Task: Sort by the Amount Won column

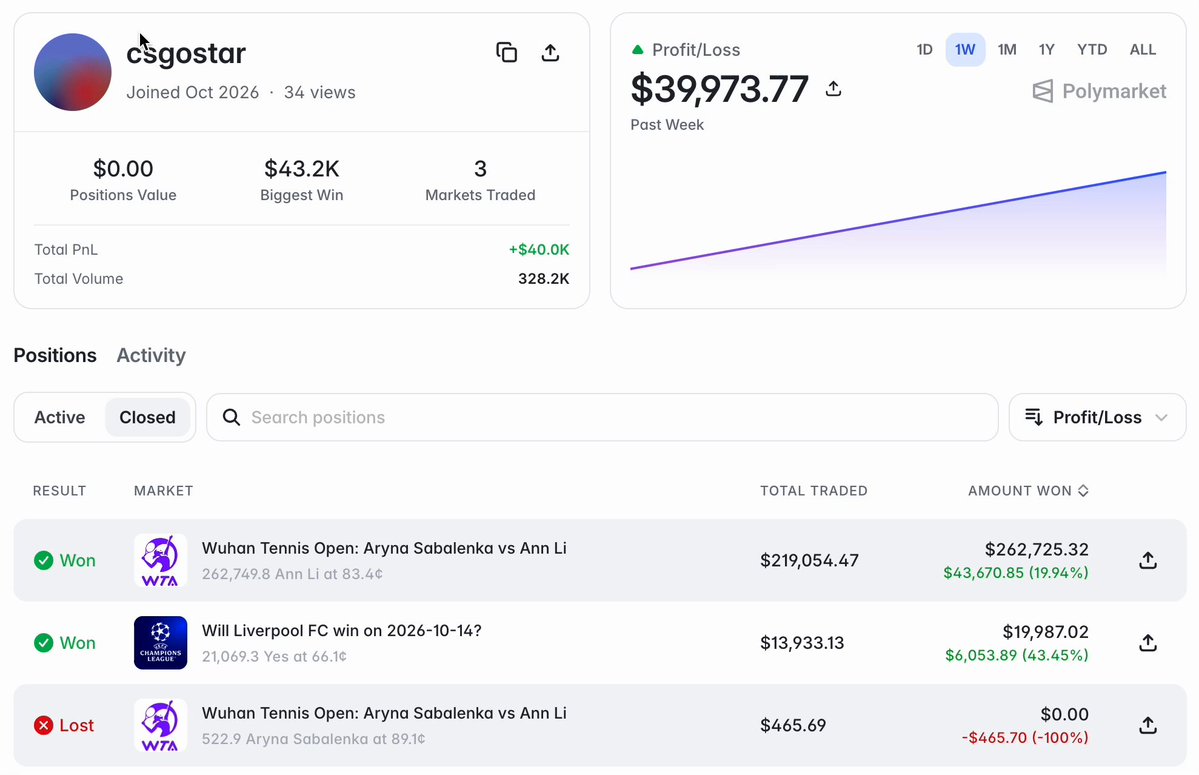Action: click(1028, 491)
